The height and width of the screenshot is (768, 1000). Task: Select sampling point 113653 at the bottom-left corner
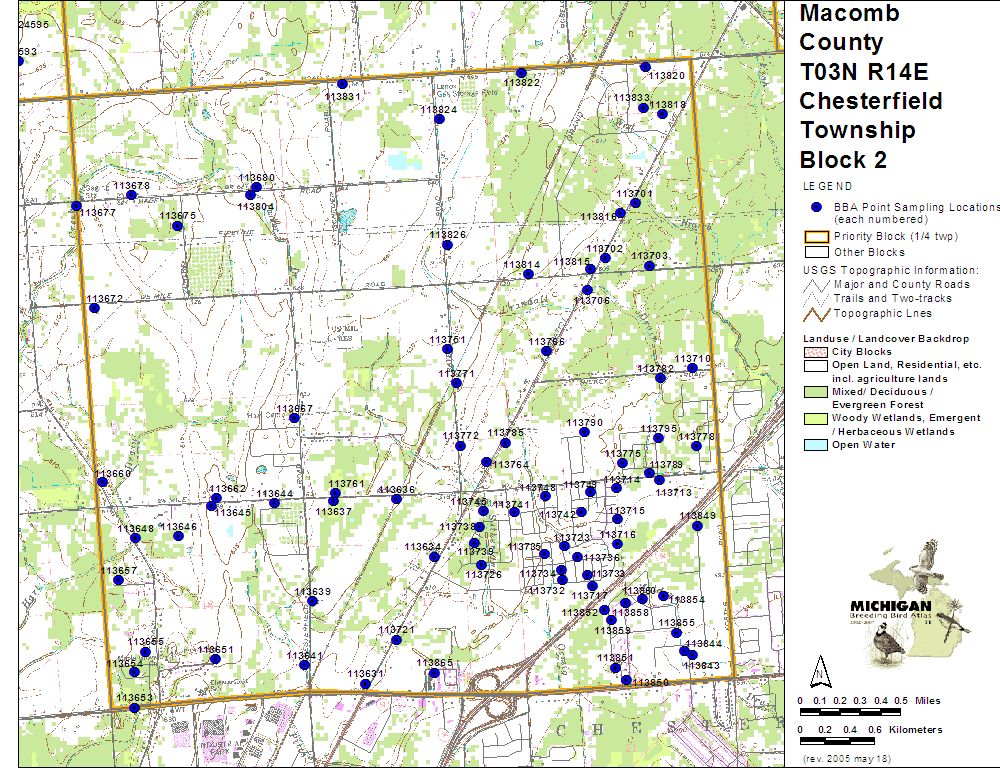134,708
